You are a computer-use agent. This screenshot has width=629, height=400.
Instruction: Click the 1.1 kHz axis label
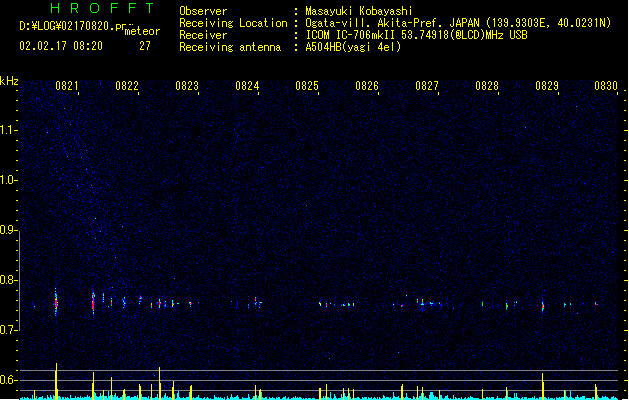[8, 130]
